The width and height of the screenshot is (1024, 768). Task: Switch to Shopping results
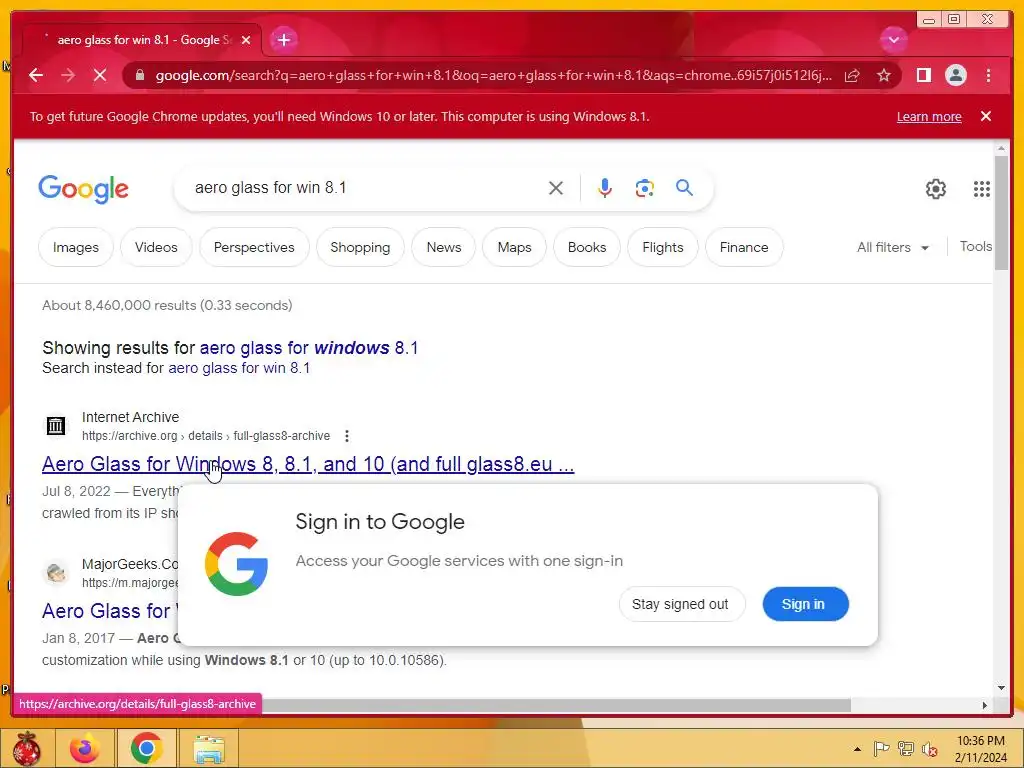pyautogui.click(x=360, y=248)
